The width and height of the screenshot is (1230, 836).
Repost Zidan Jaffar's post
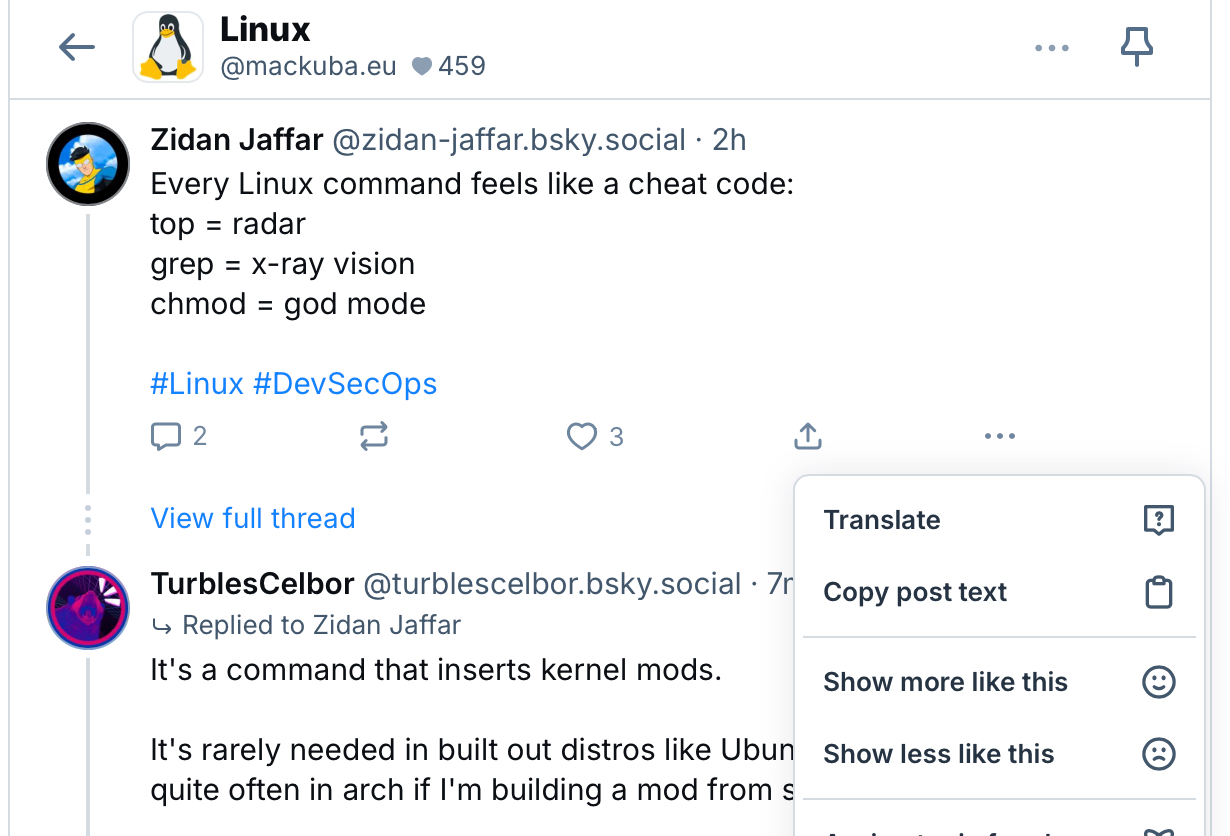(x=374, y=437)
